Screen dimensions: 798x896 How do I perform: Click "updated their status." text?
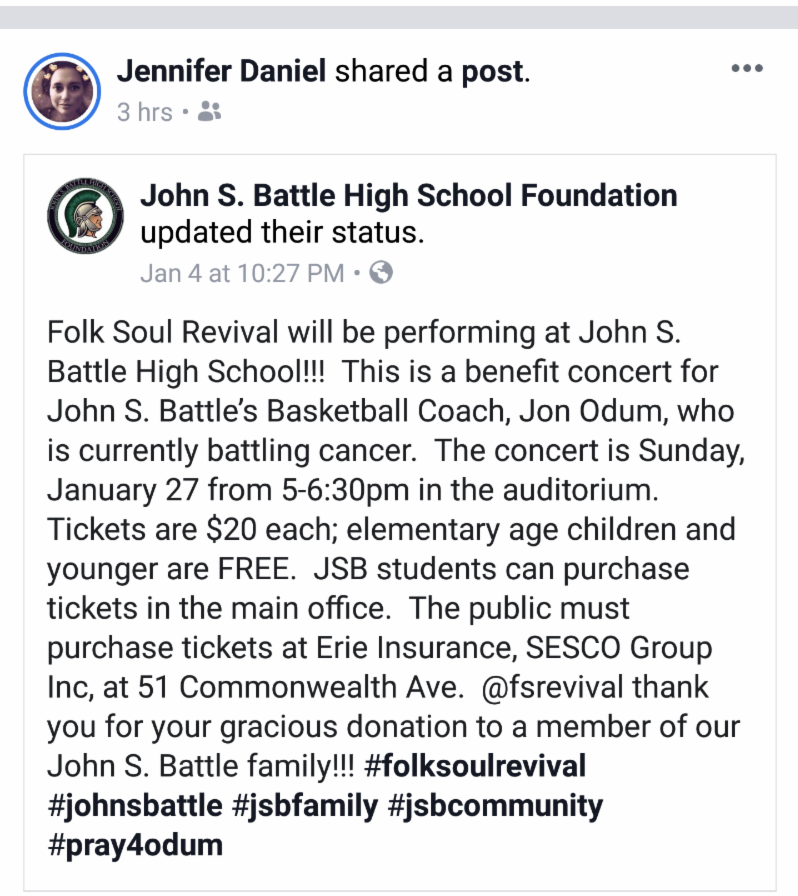283,234
